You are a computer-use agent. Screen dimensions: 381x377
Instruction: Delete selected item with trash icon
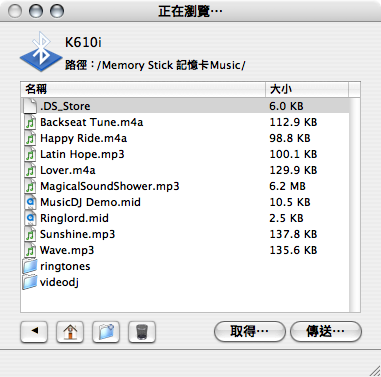[x=142, y=332]
